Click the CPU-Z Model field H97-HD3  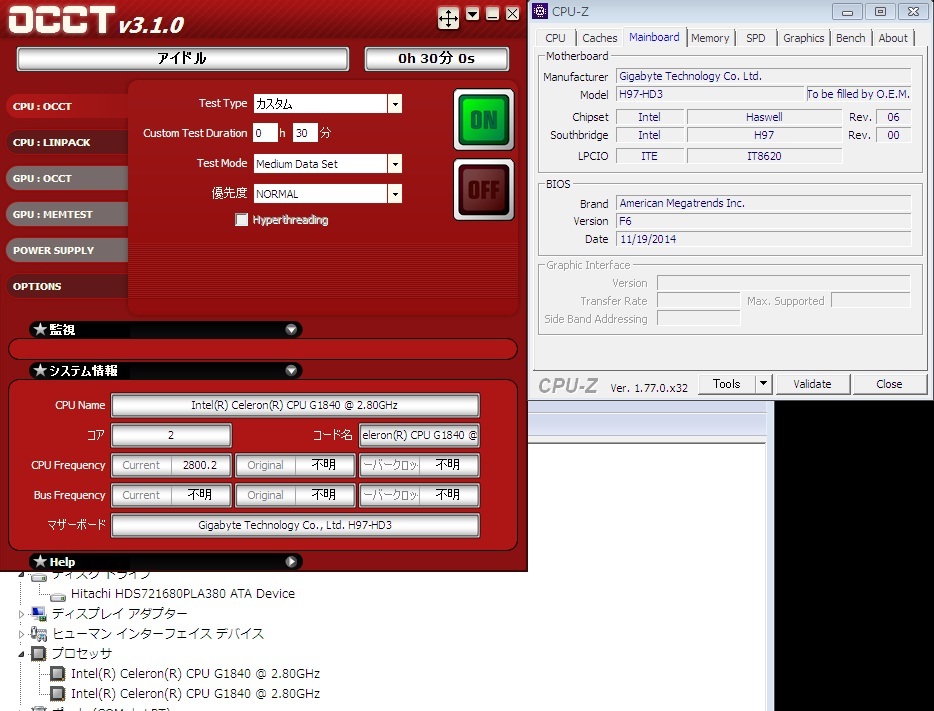tap(710, 94)
